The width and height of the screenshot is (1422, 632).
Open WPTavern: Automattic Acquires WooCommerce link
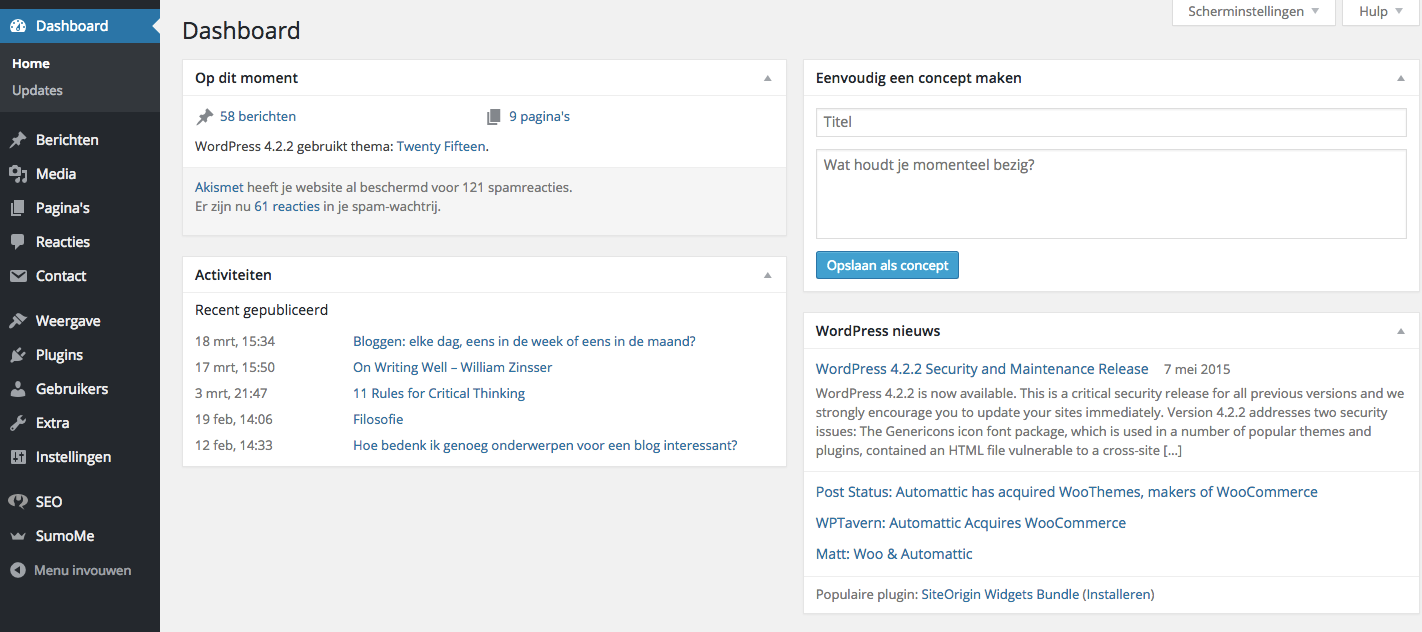pos(971,523)
